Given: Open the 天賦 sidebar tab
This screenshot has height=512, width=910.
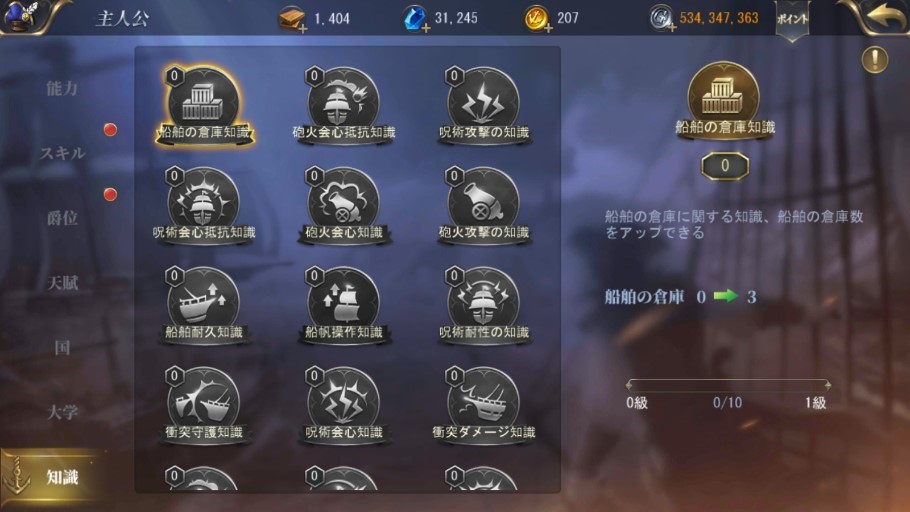Looking at the screenshot, I should [62, 283].
